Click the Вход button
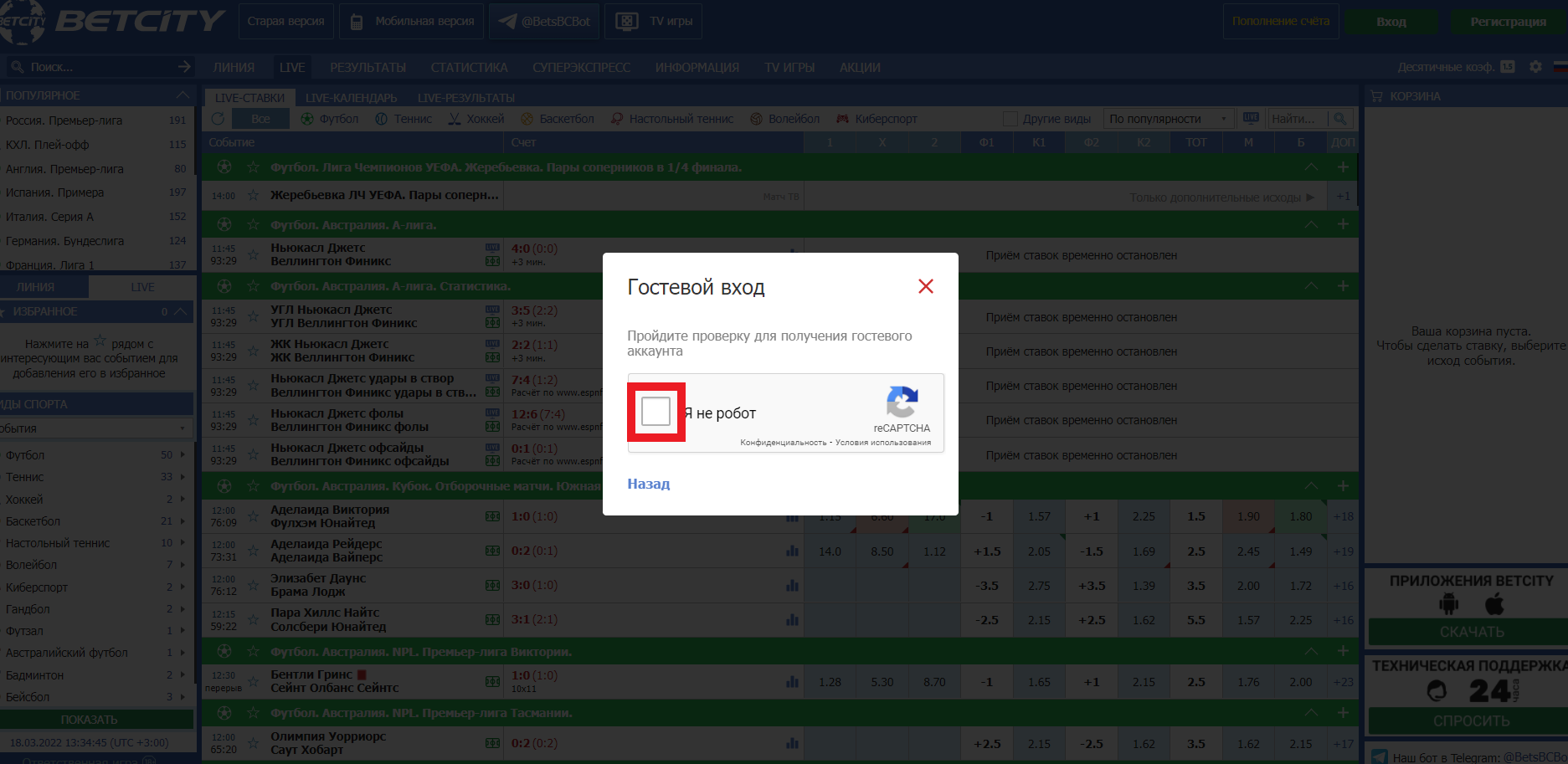1568x764 pixels. point(1391,23)
